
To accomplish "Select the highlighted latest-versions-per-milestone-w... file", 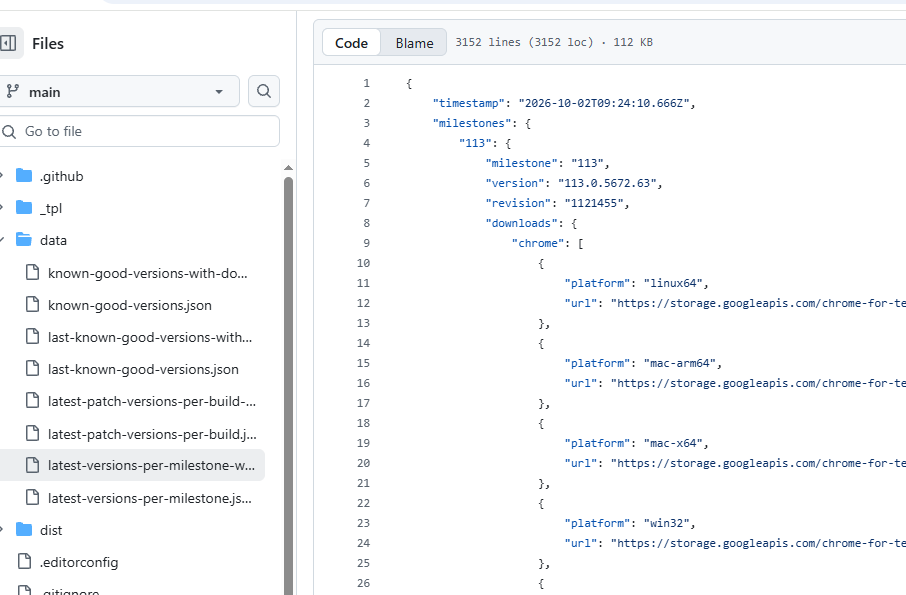I will [132, 465].
